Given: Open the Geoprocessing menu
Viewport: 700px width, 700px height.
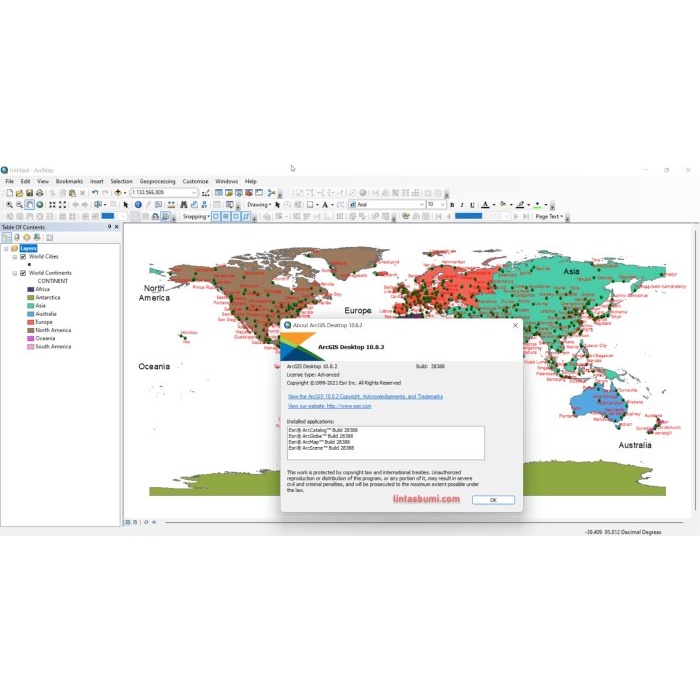Looking at the screenshot, I should (158, 181).
